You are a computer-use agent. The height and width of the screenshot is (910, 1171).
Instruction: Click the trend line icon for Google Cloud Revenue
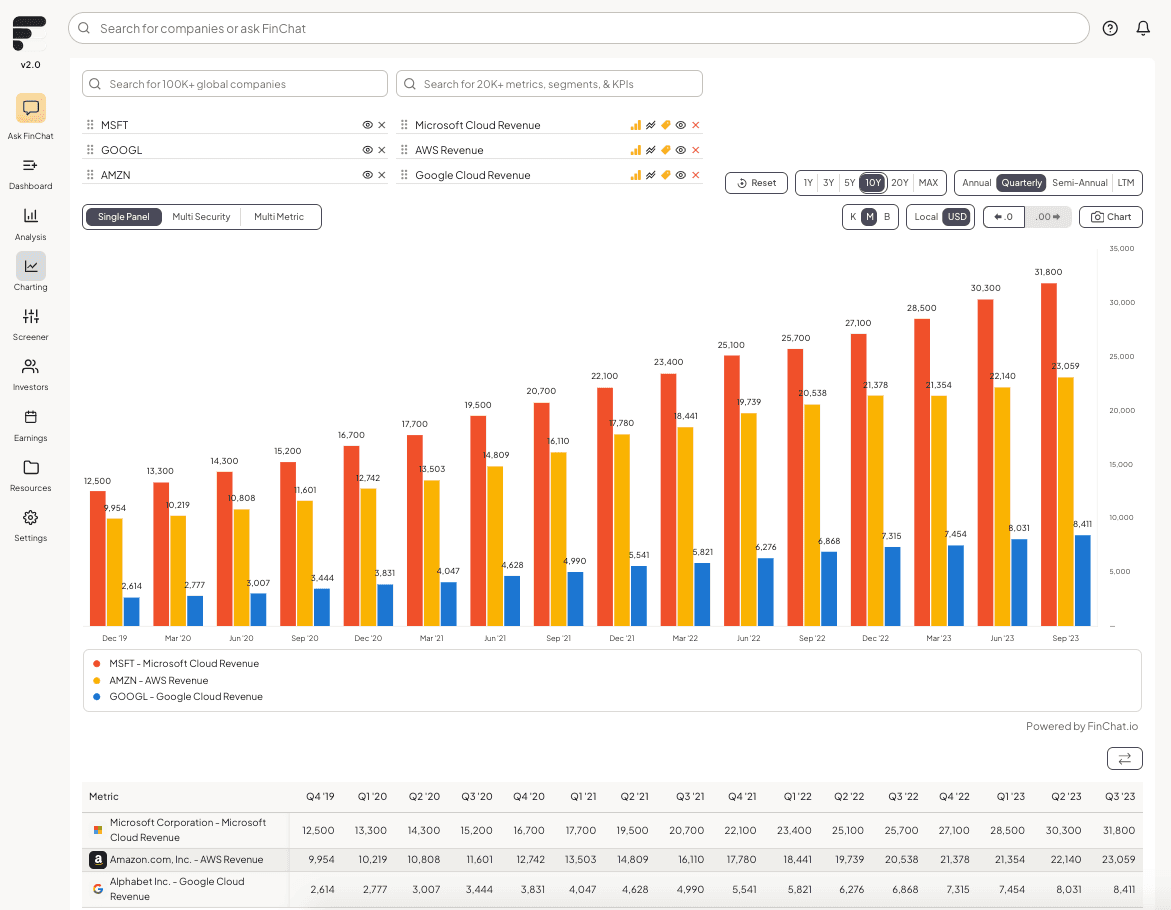pos(650,175)
